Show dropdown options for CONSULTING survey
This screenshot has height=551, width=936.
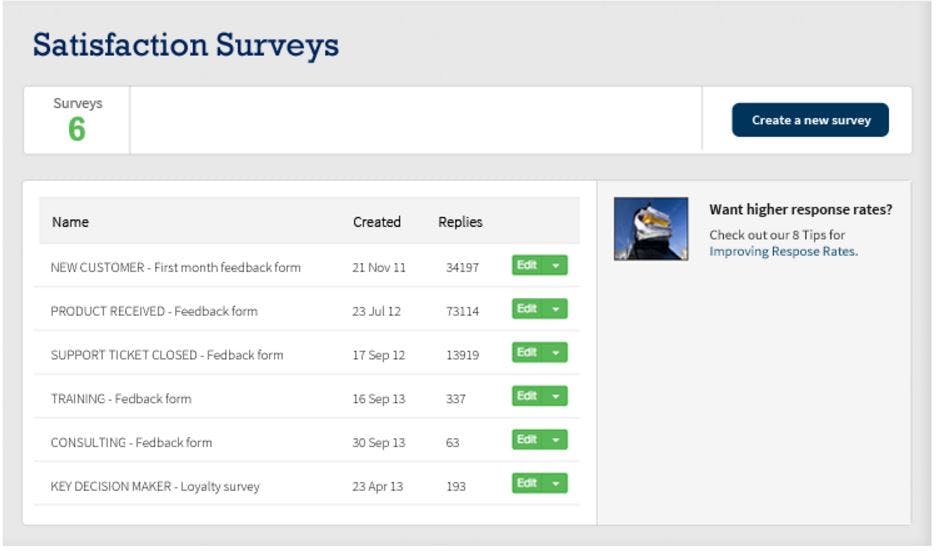click(x=556, y=440)
